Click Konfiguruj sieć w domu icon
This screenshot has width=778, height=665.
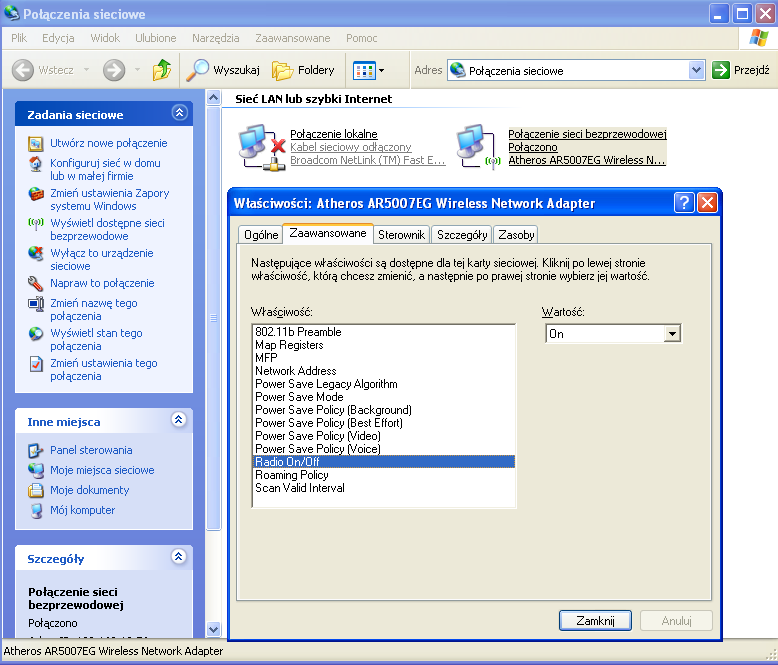(x=35, y=164)
